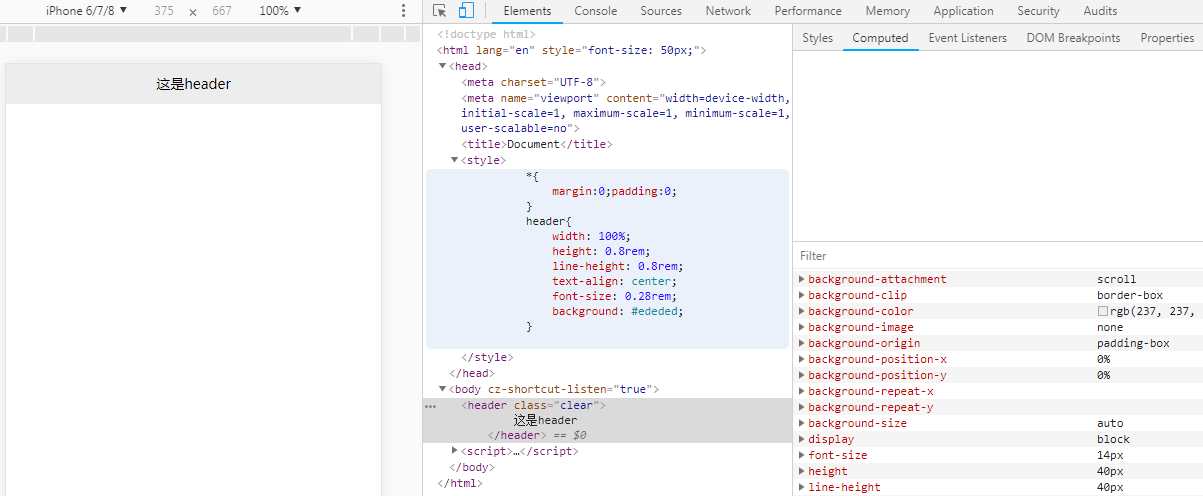
Task: Click the rgb(237, 237 color swatch
Action: (x=1103, y=311)
